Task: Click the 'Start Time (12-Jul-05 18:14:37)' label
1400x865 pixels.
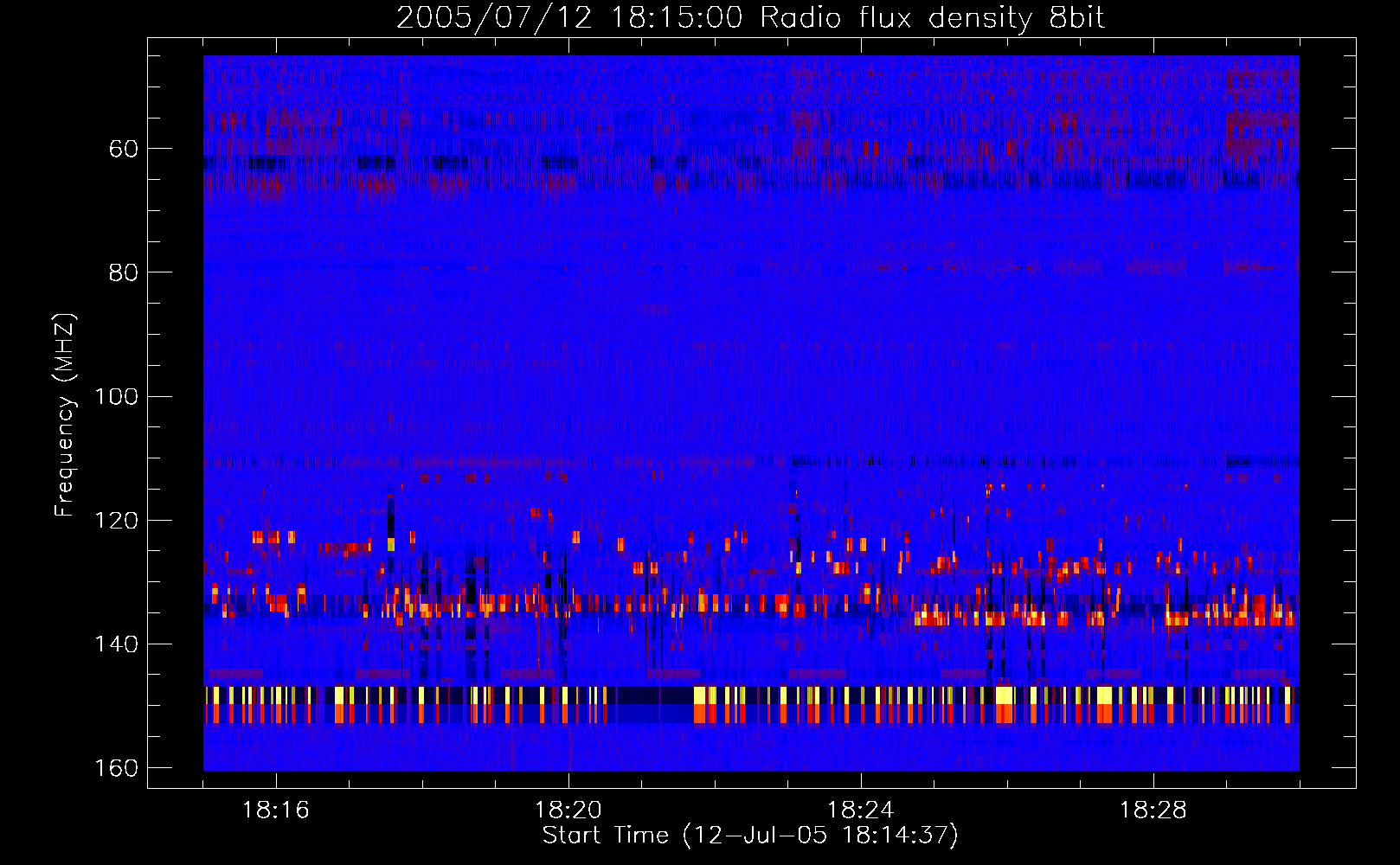Action: [x=750, y=836]
